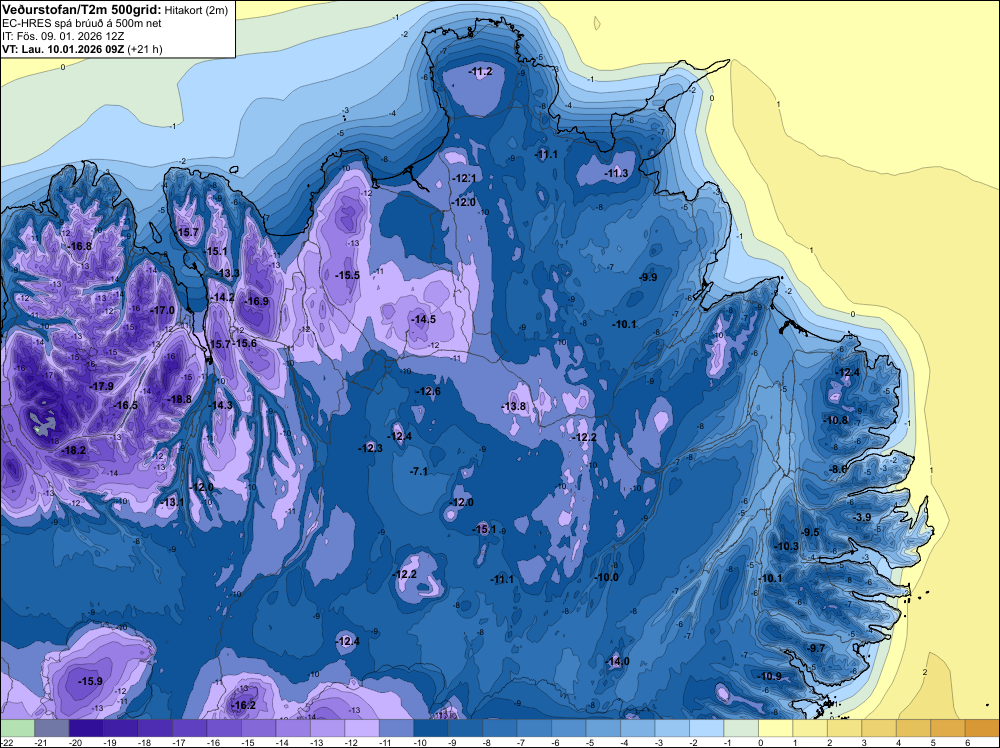Click the -14.5 temperature reading
1000x748 pixels.
pyautogui.click(x=423, y=319)
